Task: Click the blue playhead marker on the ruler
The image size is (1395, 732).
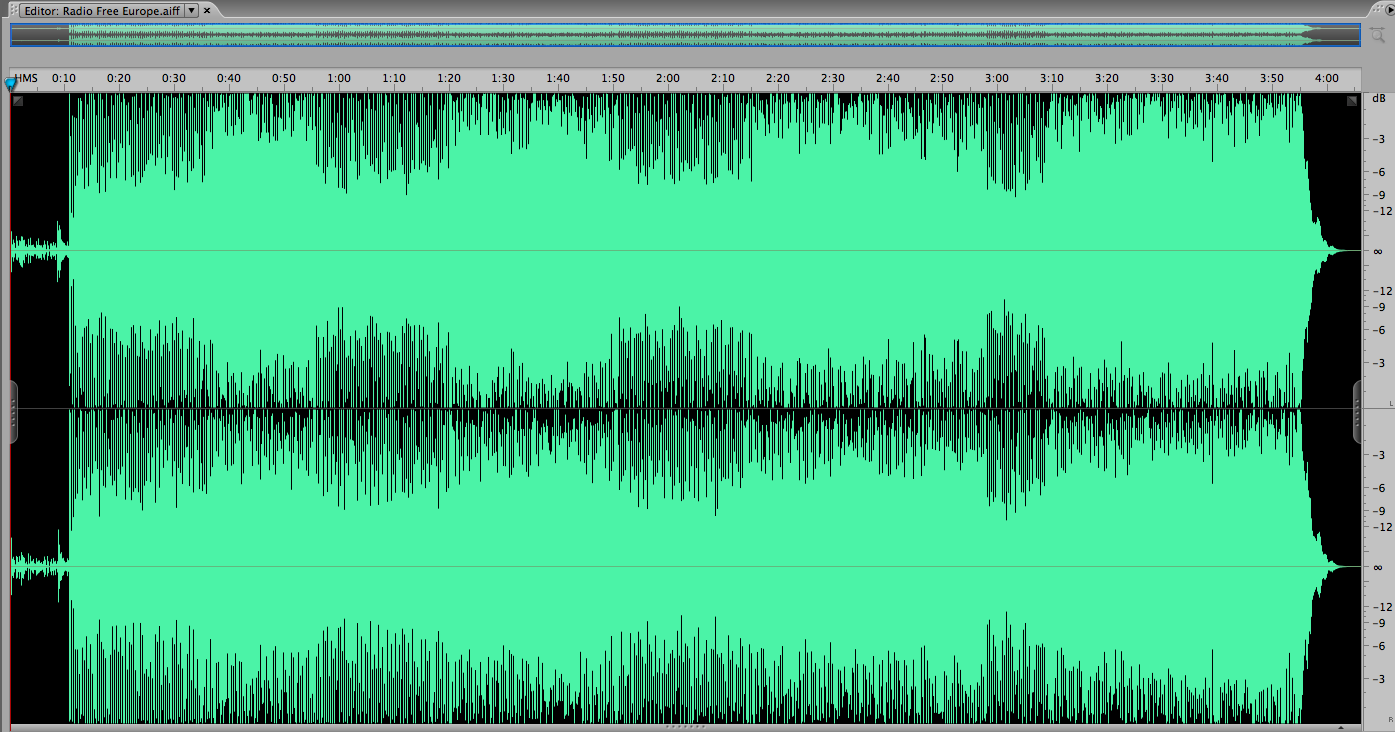Action: coord(11,84)
